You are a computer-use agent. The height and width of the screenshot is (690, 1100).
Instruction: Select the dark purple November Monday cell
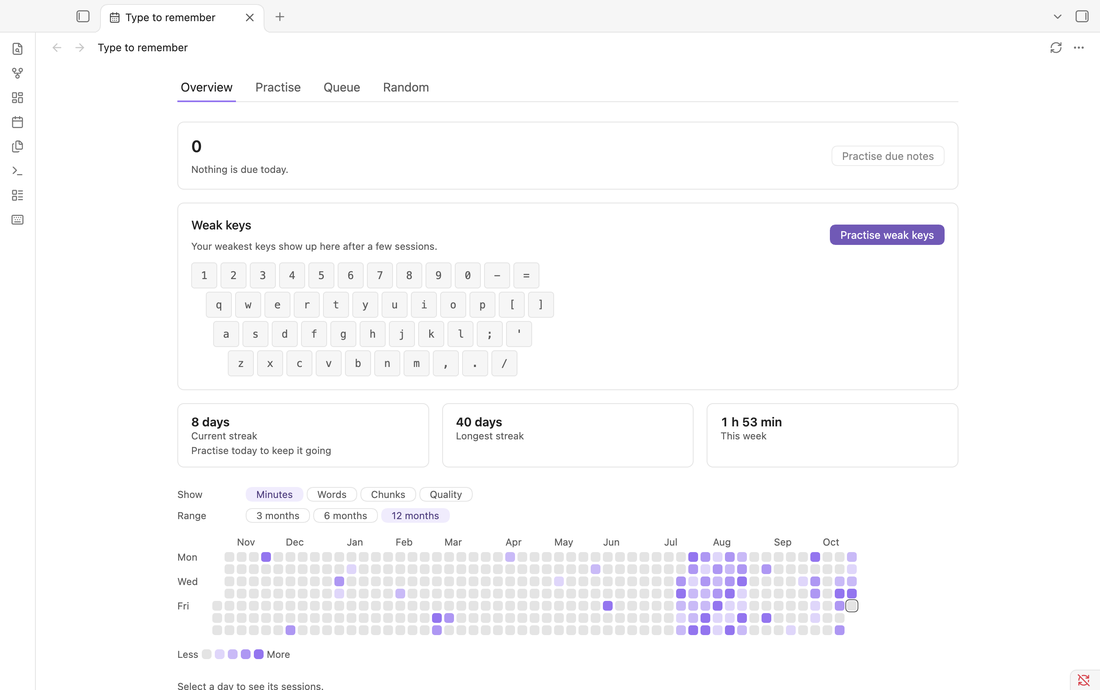[x=266, y=557]
